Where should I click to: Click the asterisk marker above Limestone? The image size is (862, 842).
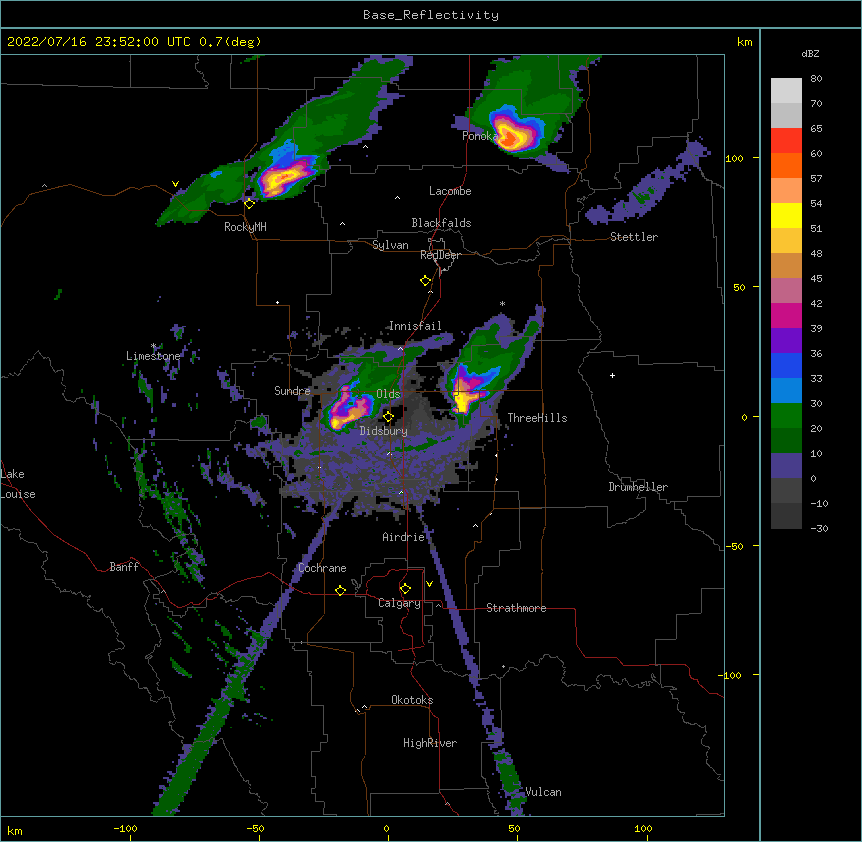click(x=154, y=346)
